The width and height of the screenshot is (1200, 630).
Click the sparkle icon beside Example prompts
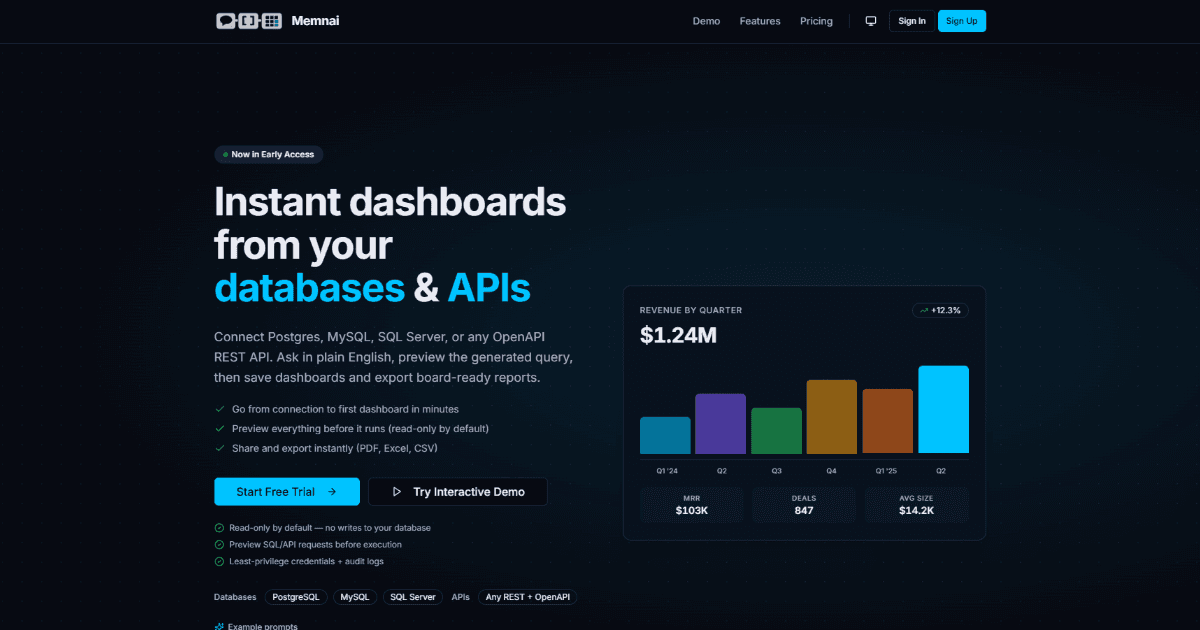(x=218, y=625)
